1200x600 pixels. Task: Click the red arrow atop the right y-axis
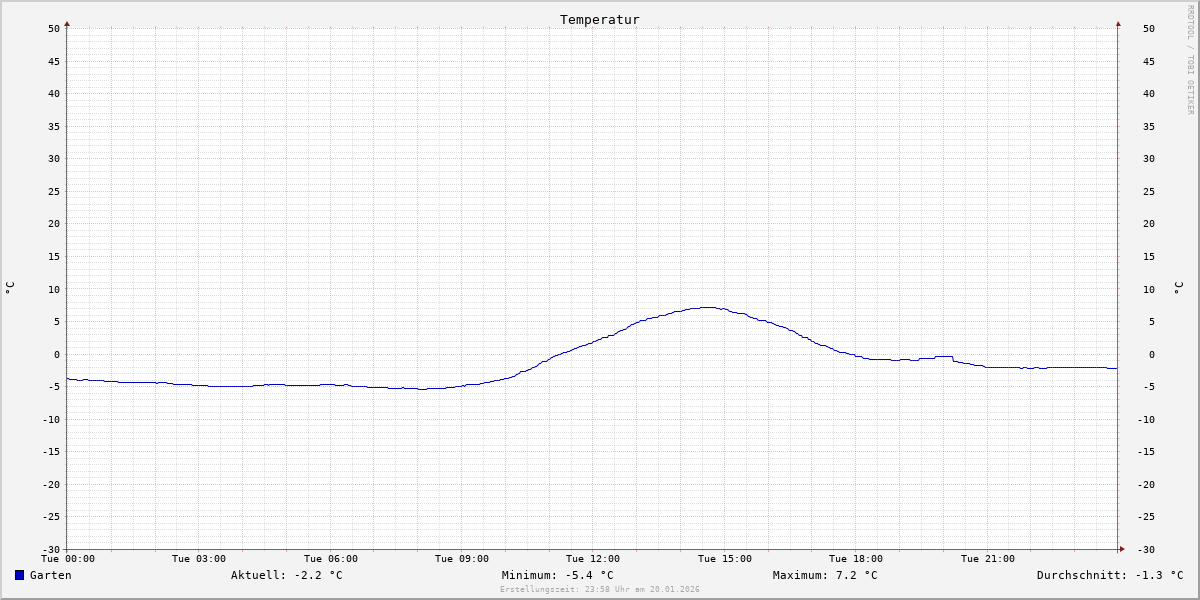click(1118, 23)
